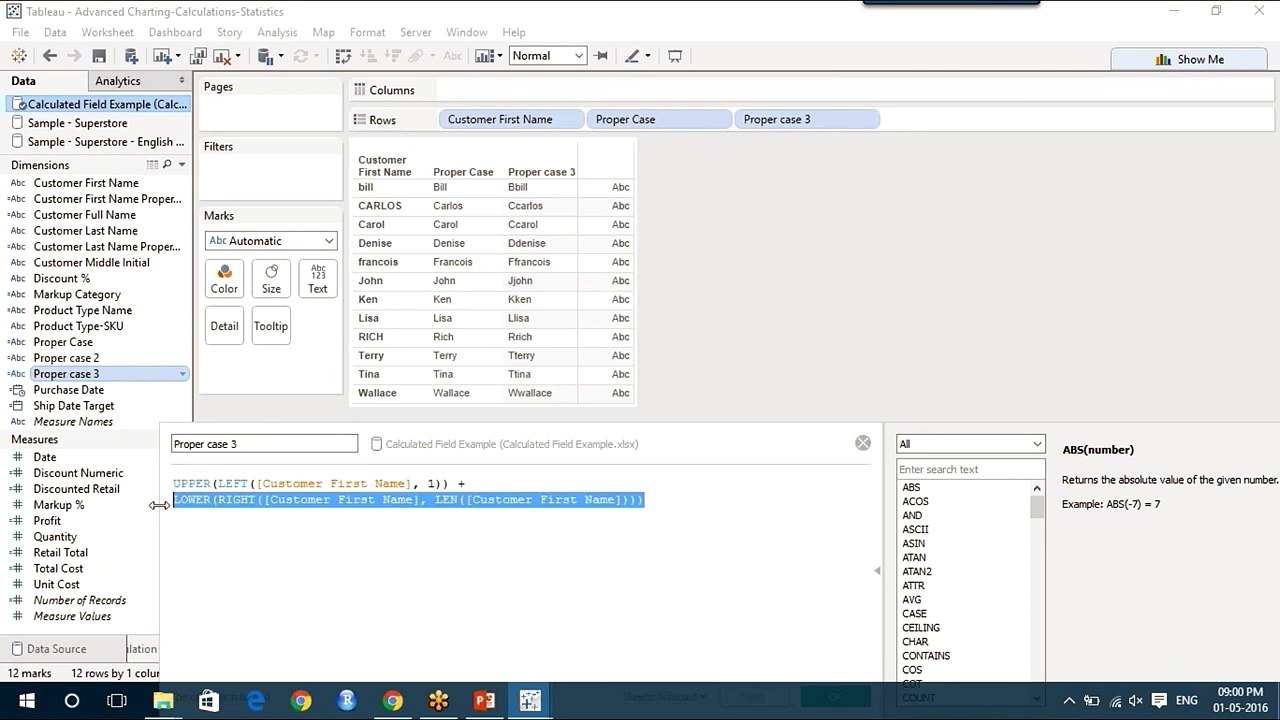This screenshot has width=1280, height=720.
Task: Click the Save disk icon
Action: 99,56
